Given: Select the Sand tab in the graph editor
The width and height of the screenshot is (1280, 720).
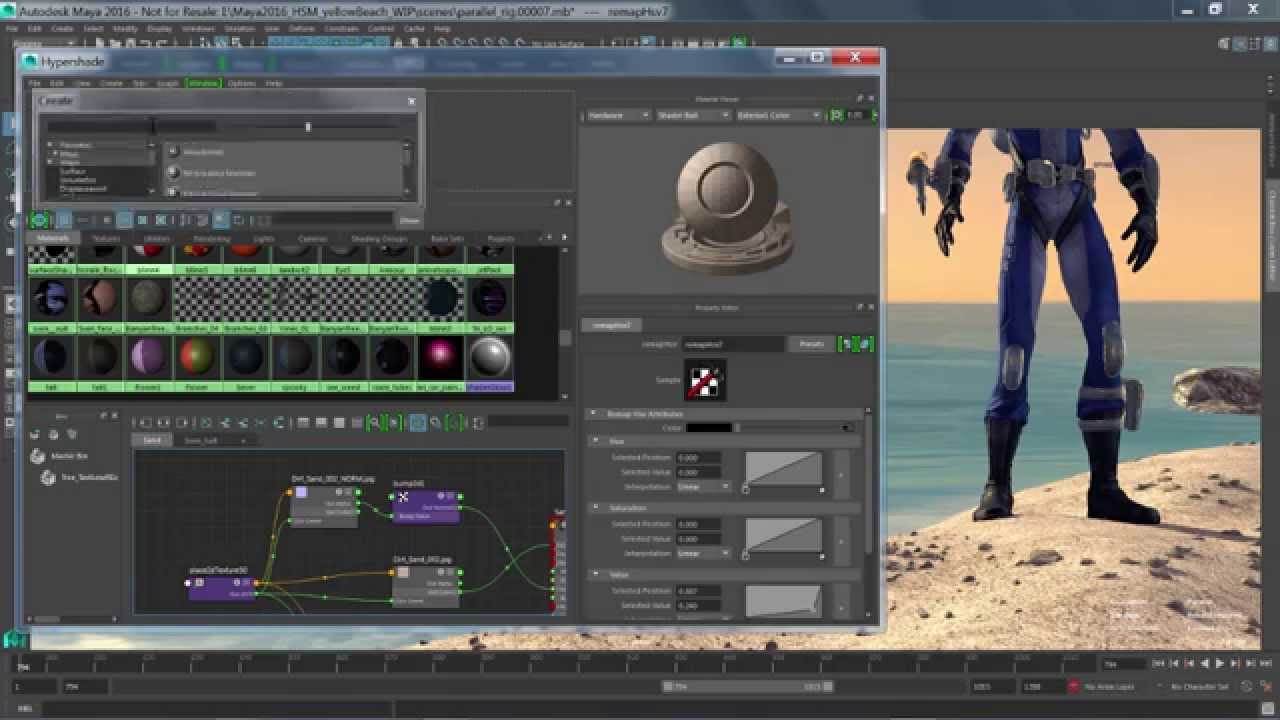Looking at the screenshot, I should tap(152, 440).
